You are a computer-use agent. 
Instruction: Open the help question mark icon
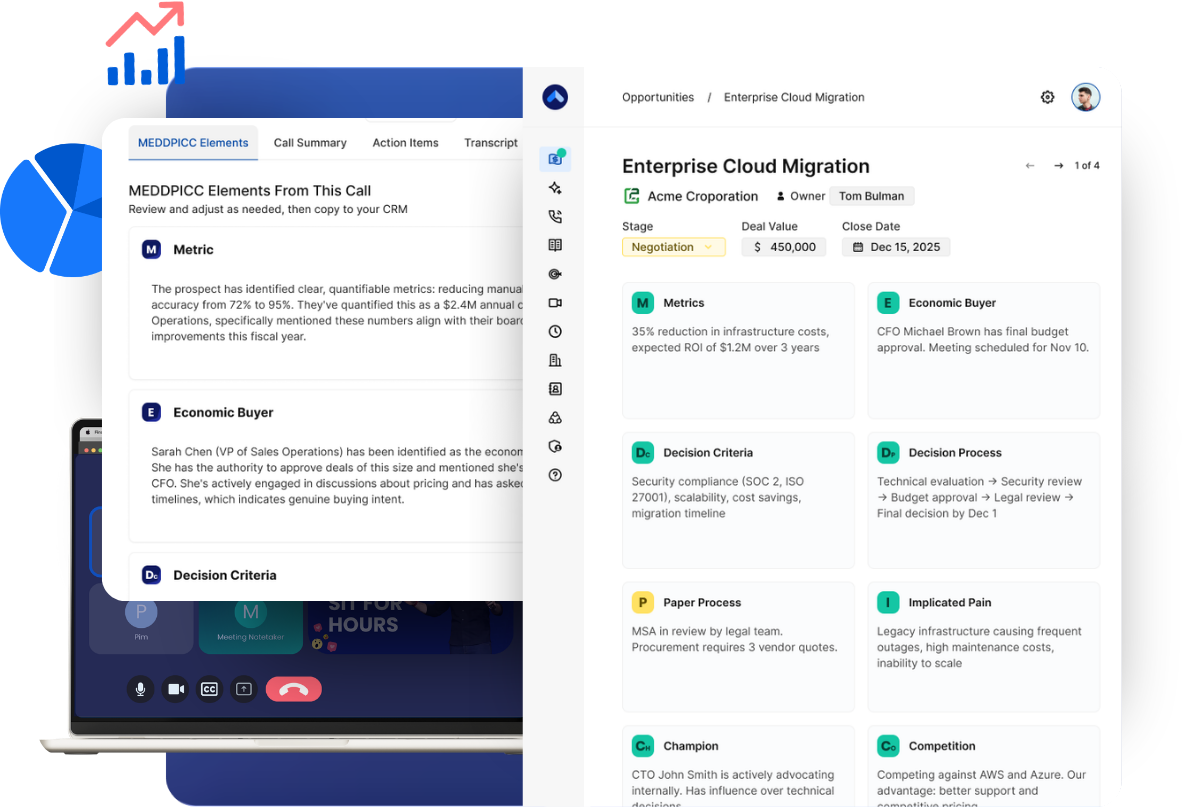pyautogui.click(x=555, y=475)
